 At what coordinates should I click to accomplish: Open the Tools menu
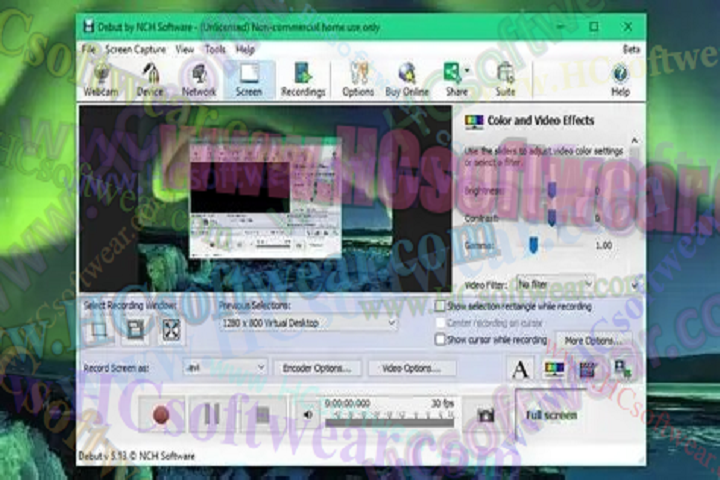click(215, 48)
